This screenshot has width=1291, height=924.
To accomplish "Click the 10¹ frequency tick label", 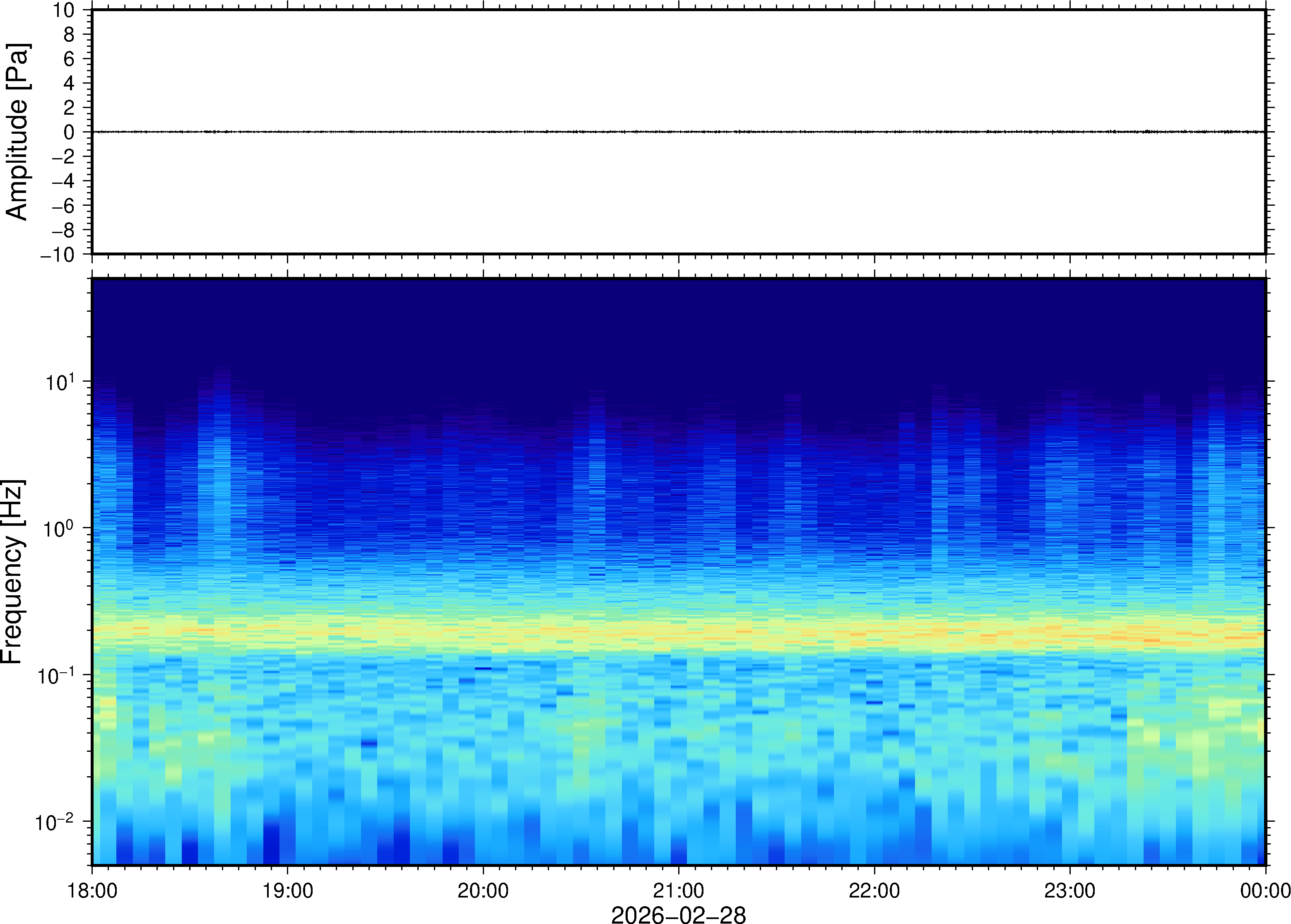I will 59,383.
